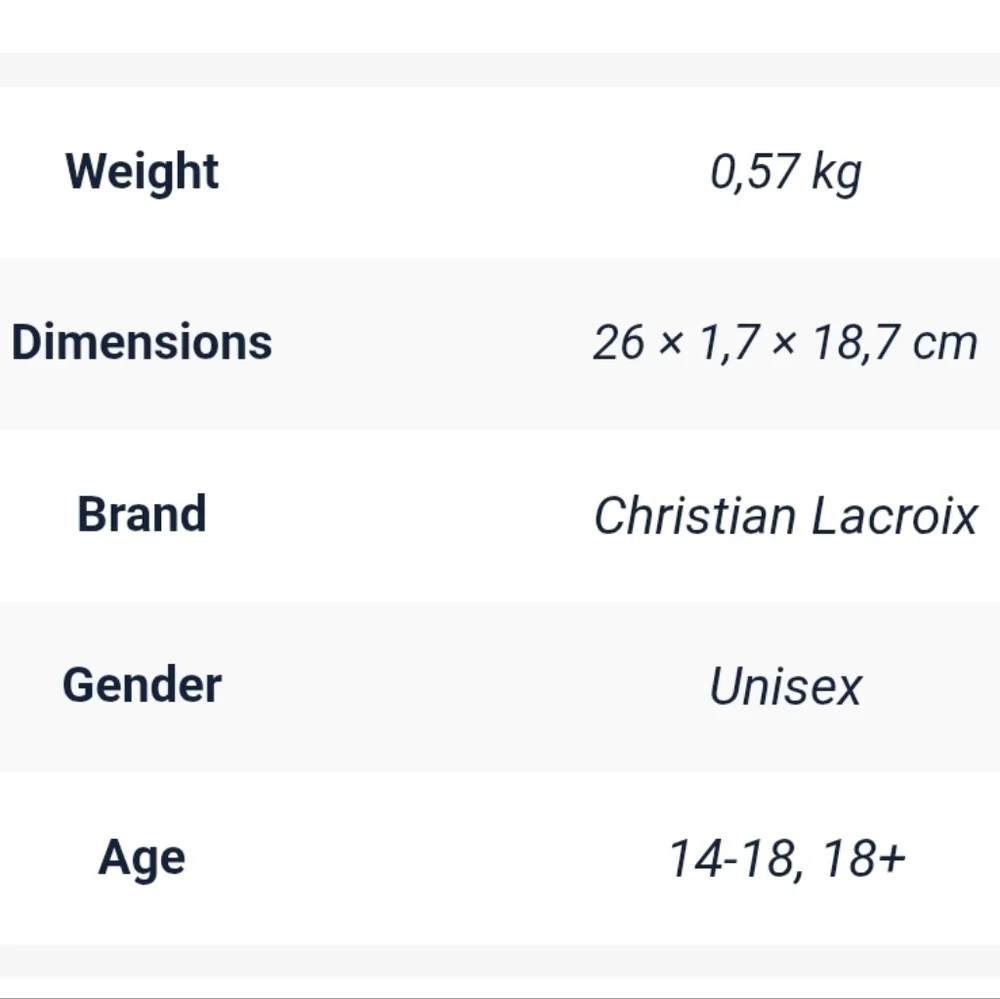Click the Age attribute label
Image resolution: width=1000 pixels, height=999 pixels.
[x=142, y=858]
